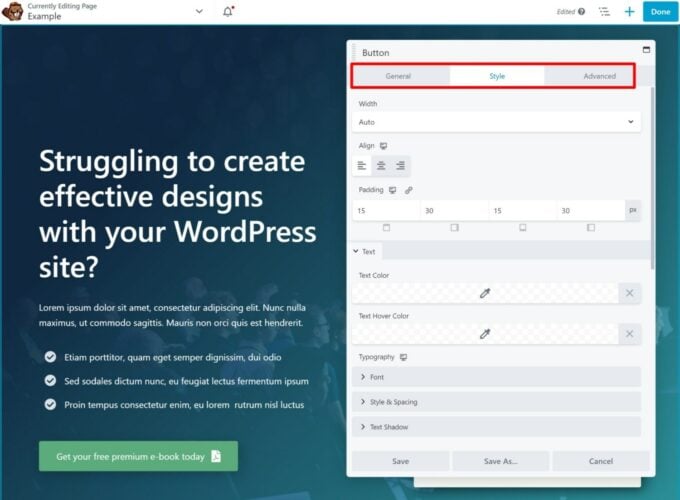
Task: Toggle responsive device icon beside Align
Action: [x=383, y=146]
